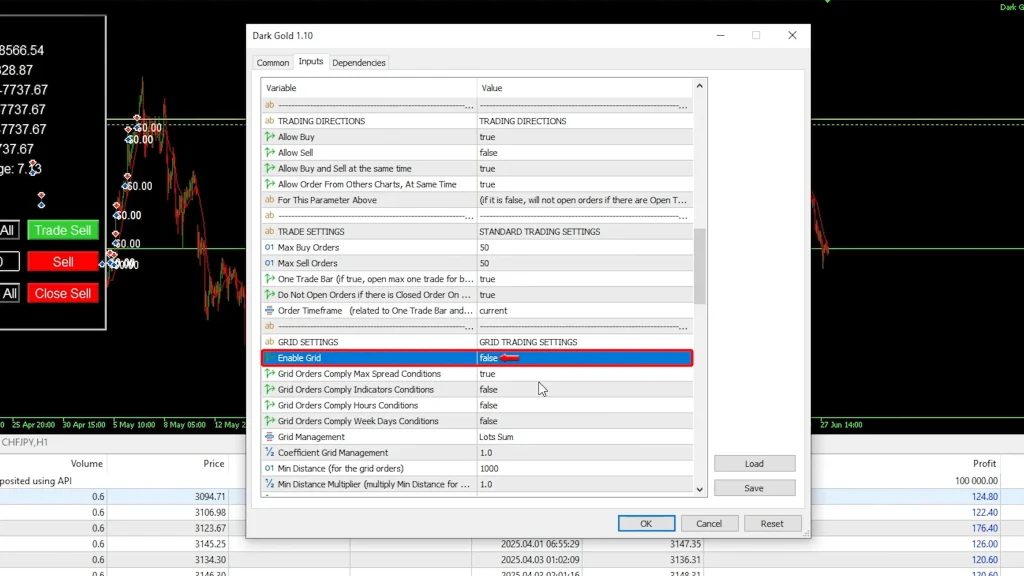Click the enum icon beside Order Timeframe
This screenshot has height=576, width=1024.
[269, 311]
